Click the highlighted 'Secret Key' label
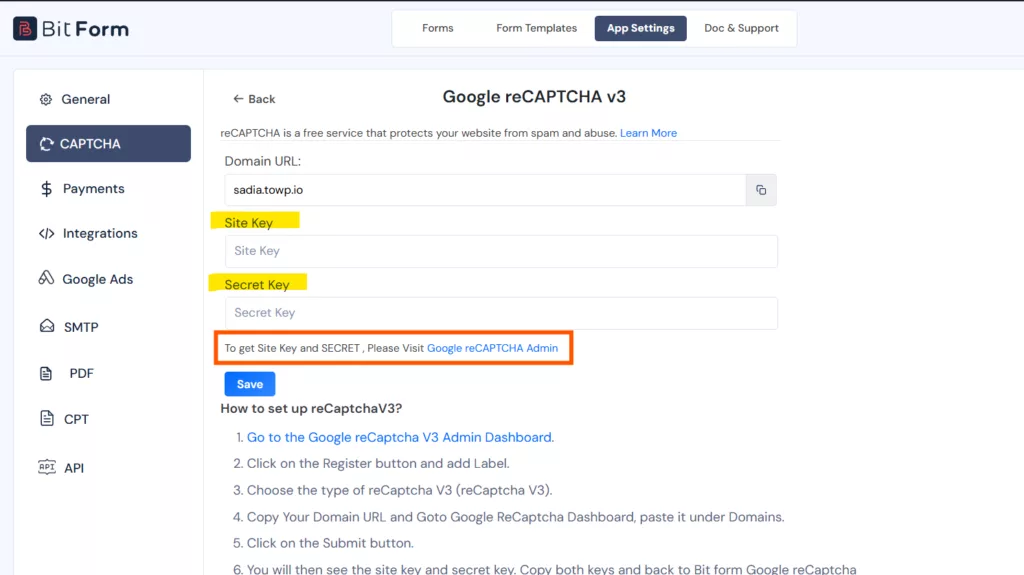This screenshot has height=575, width=1024. pyautogui.click(x=257, y=285)
